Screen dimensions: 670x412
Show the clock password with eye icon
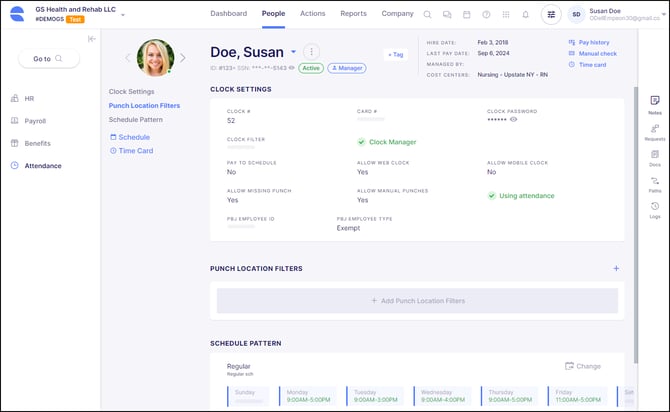click(x=514, y=120)
